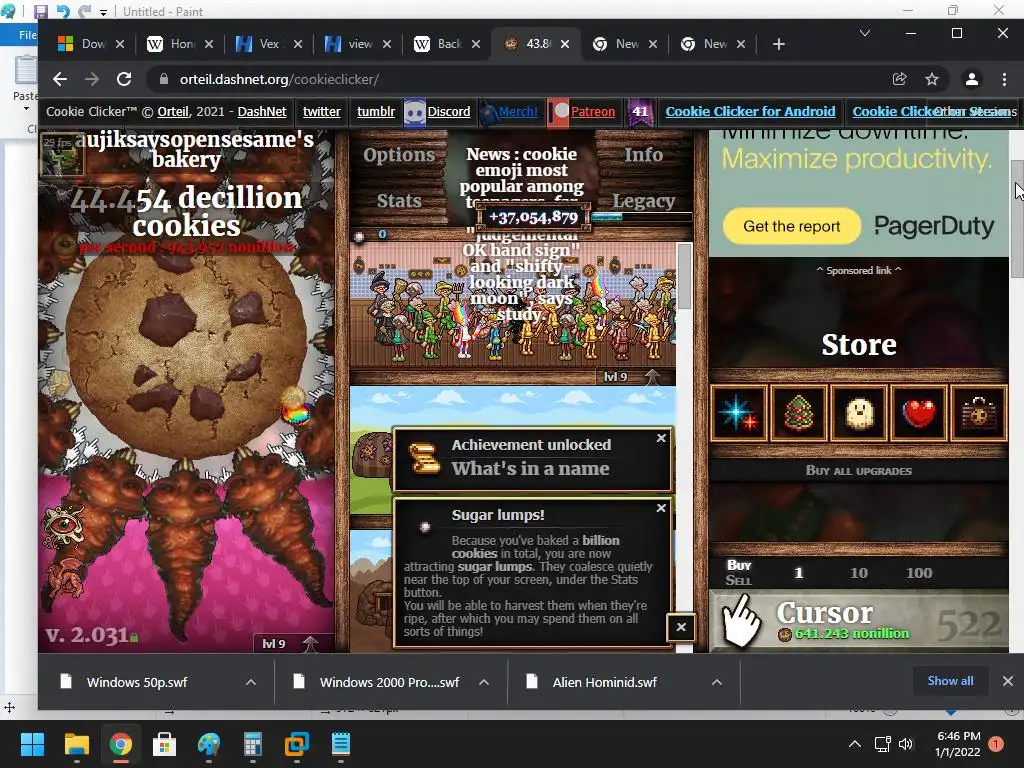Screen dimensions: 1024x768
Task: Expand options for Alien Hominid.swf download
Action: coord(716,682)
